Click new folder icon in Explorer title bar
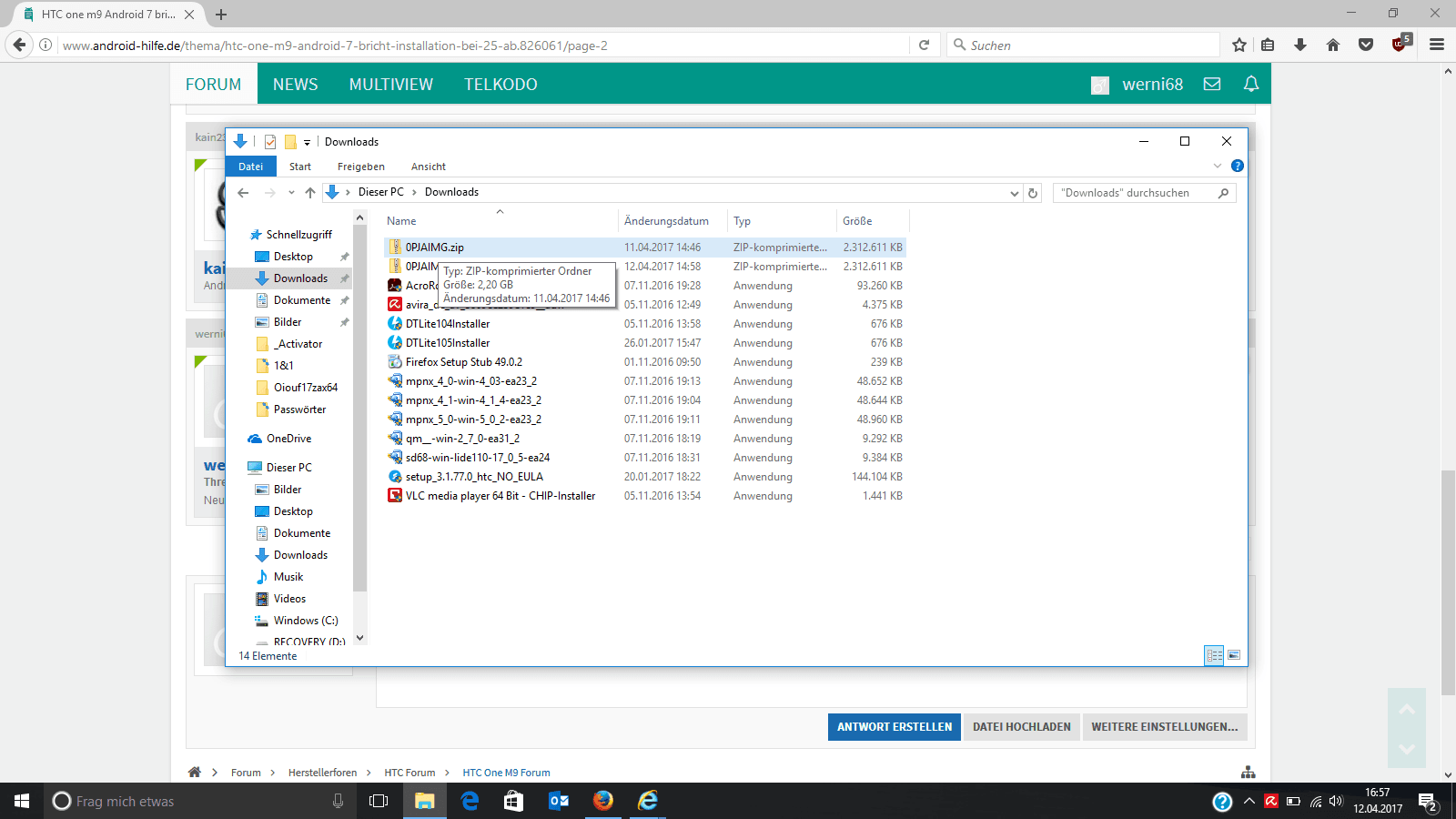This screenshot has height=819, width=1456. 290,142
